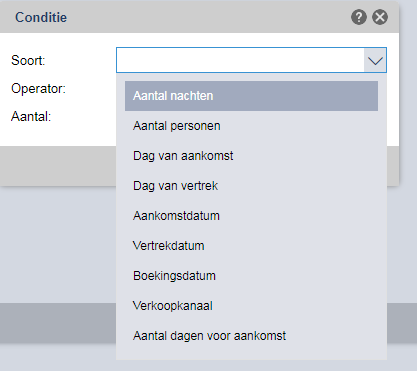The image size is (417, 371).
Task: Click the dark gray background band
Action: click(x=58, y=323)
